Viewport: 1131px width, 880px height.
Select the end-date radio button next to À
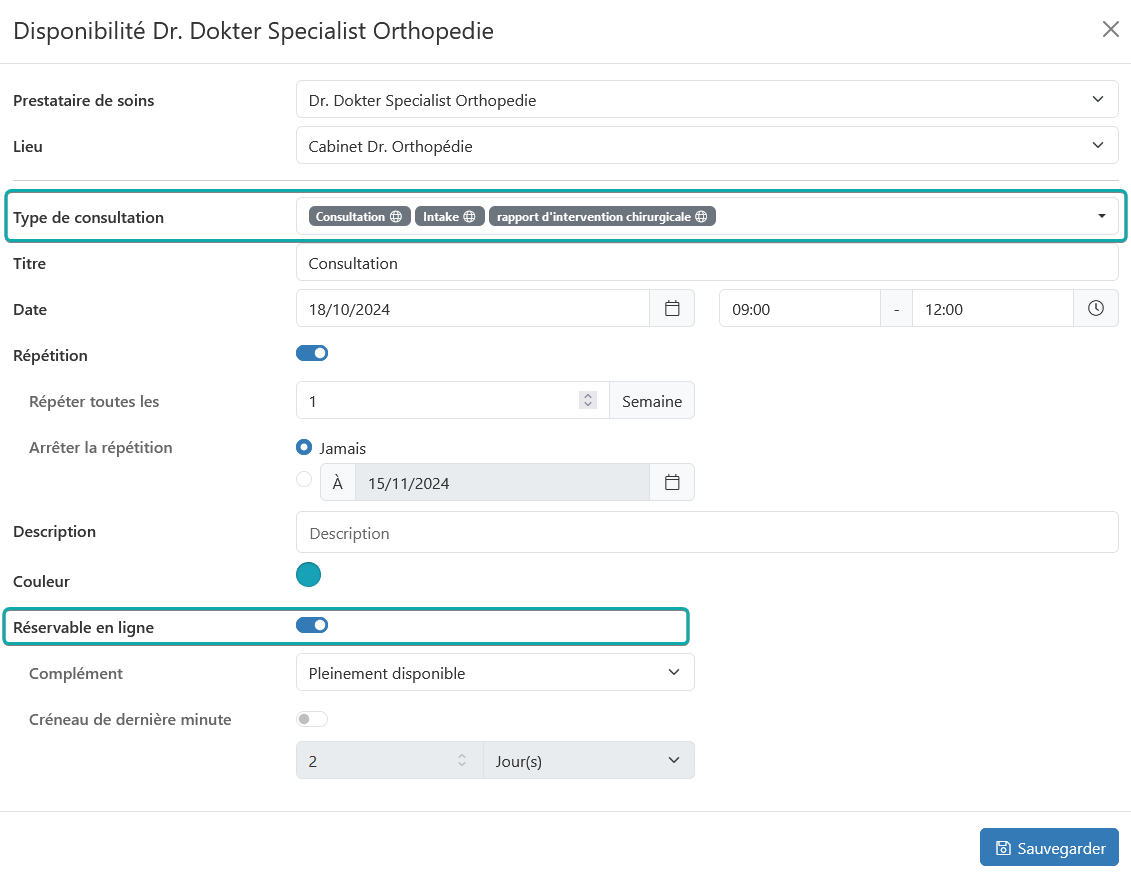pyautogui.click(x=304, y=479)
